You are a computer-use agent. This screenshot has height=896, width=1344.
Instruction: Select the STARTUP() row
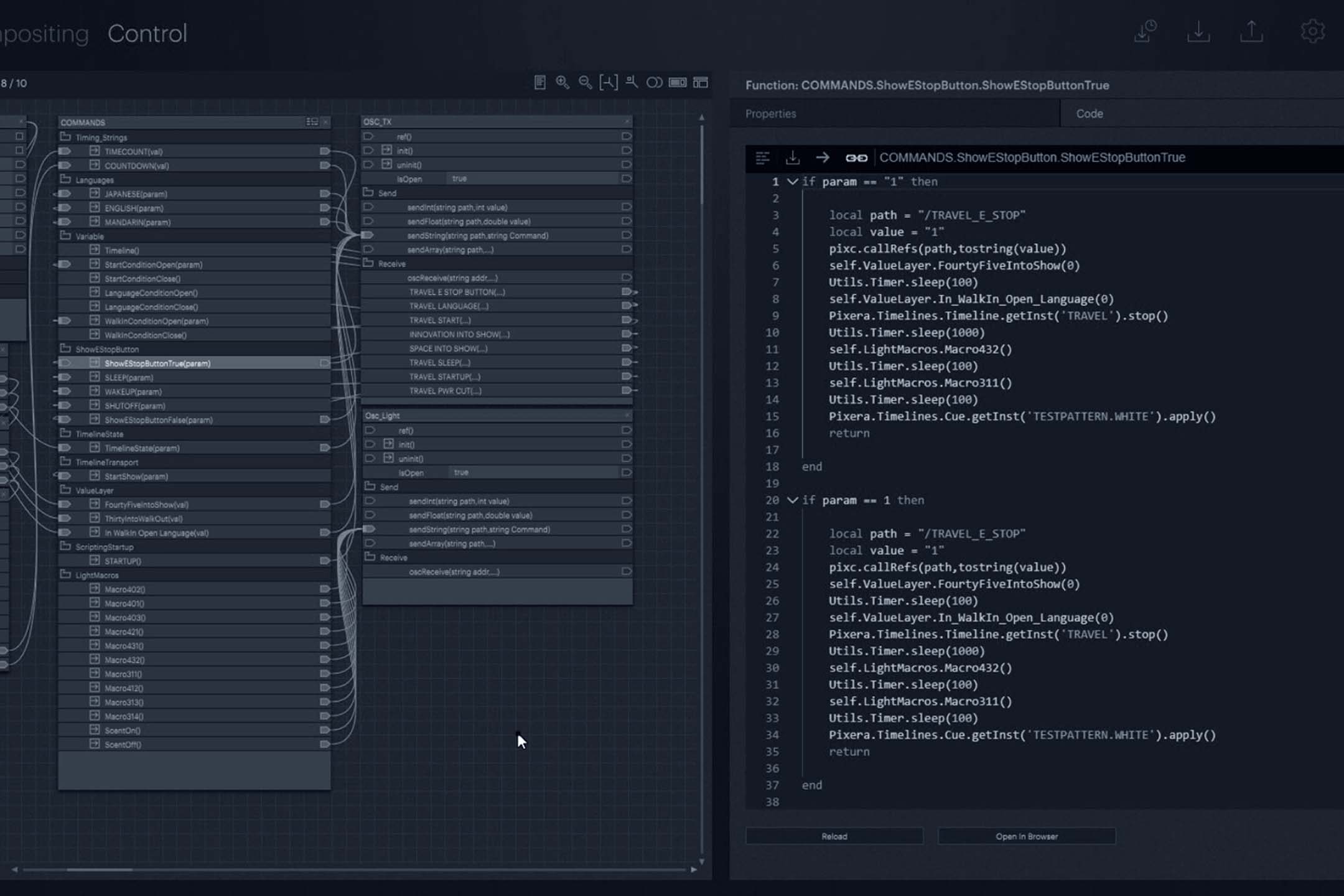pos(194,561)
